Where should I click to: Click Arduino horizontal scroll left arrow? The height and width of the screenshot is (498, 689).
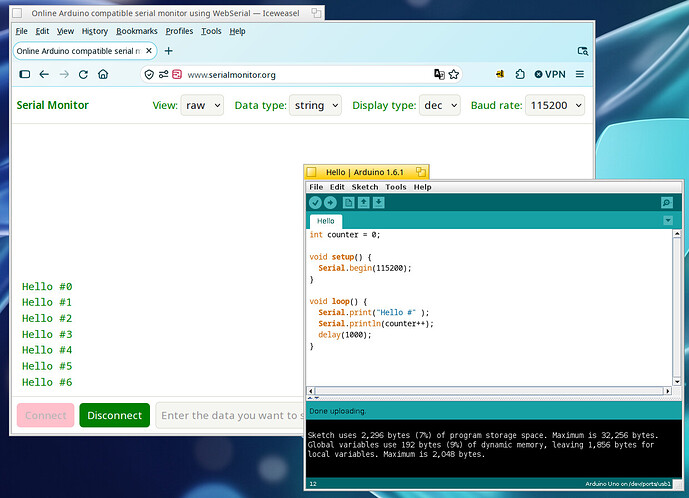311,391
